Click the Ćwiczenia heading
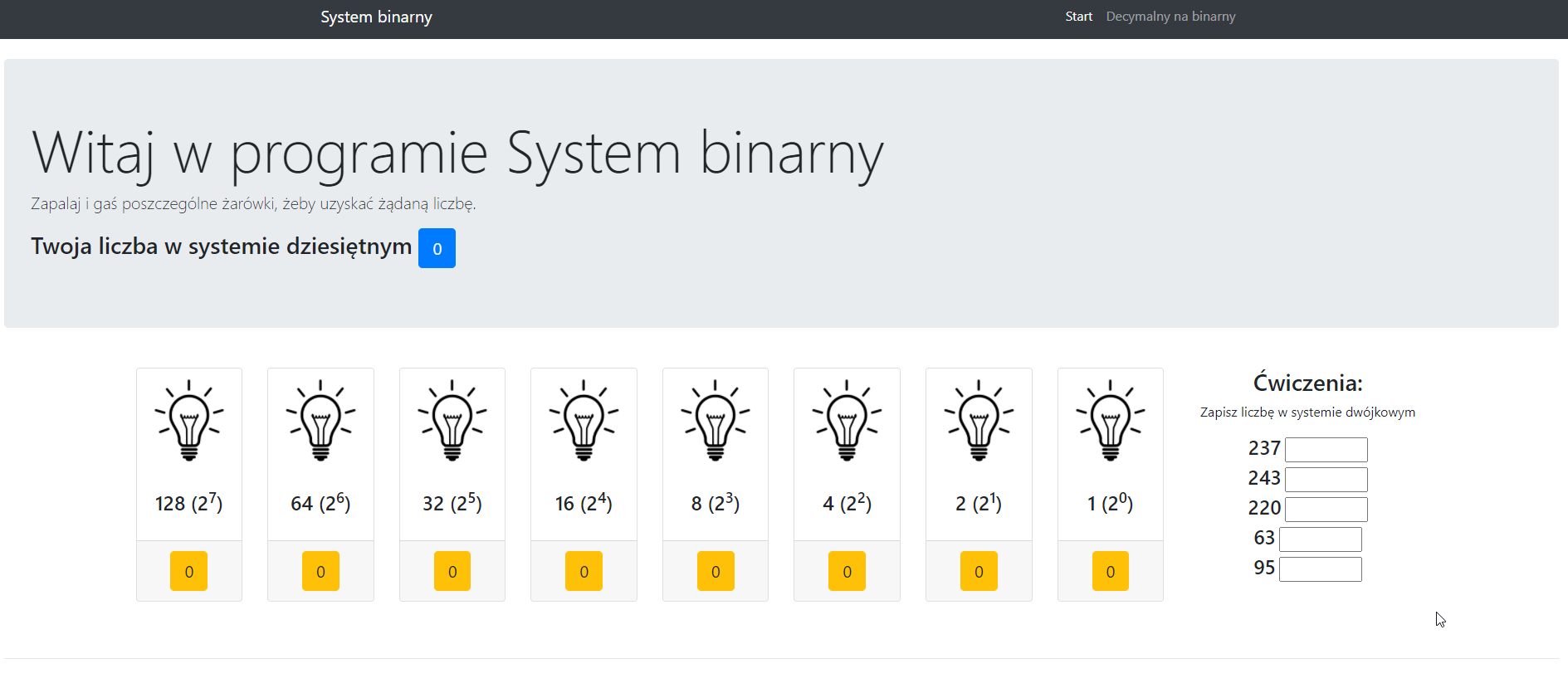 pyautogui.click(x=1308, y=383)
